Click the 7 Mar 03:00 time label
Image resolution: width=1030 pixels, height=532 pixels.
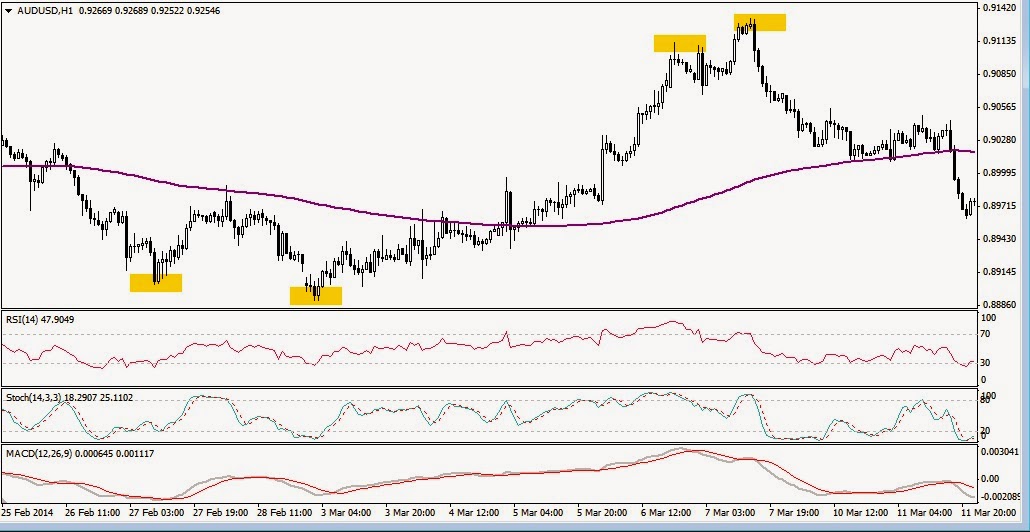pos(732,512)
